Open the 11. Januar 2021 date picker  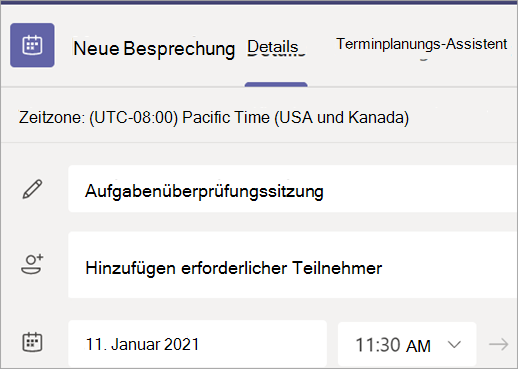pyautogui.click(x=197, y=344)
